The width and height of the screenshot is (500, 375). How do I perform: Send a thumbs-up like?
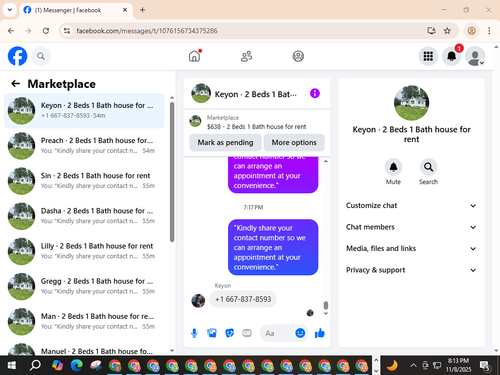tap(320, 333)
